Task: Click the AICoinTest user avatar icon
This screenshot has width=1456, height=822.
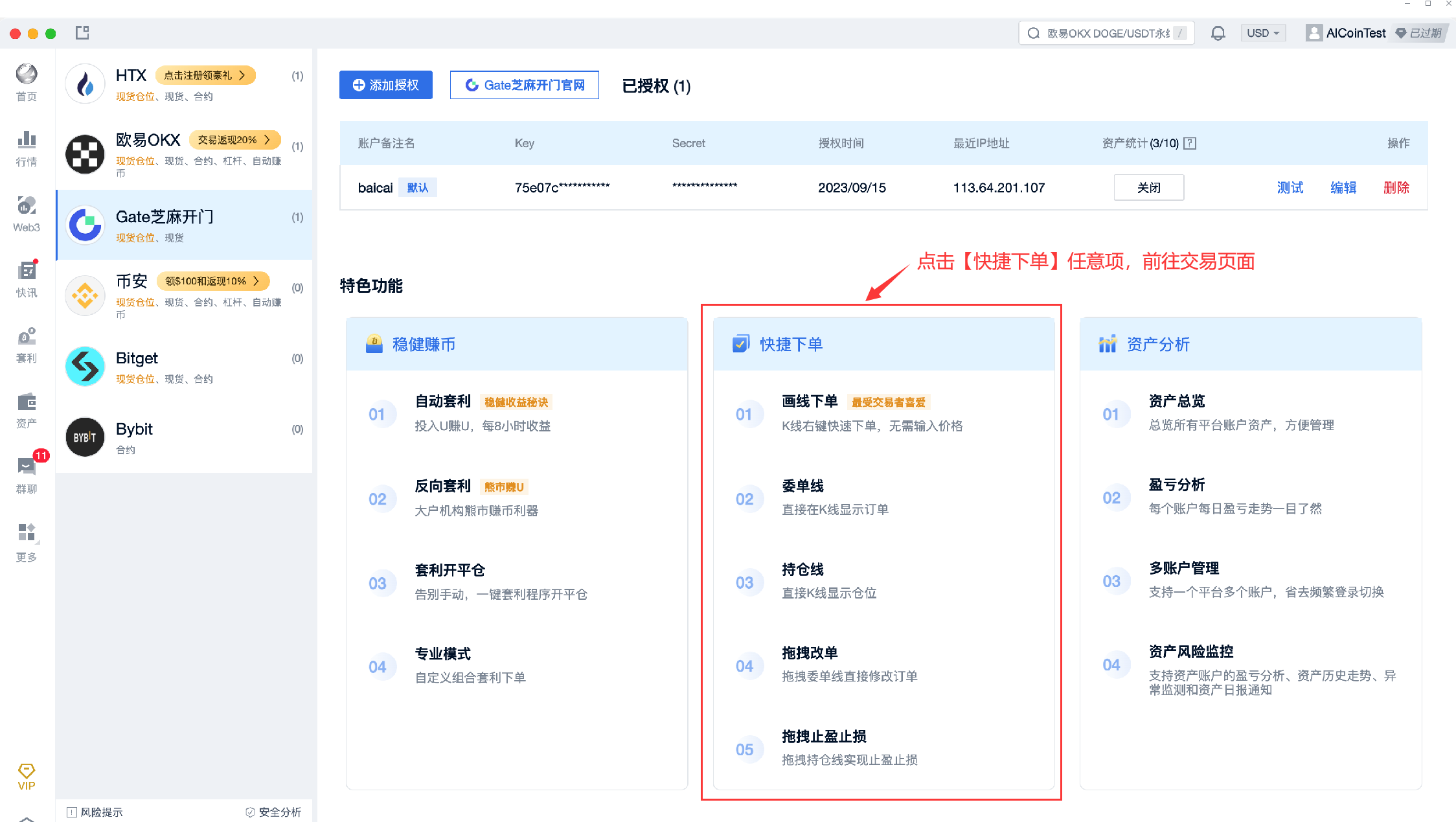Action: pos(1314,33)
